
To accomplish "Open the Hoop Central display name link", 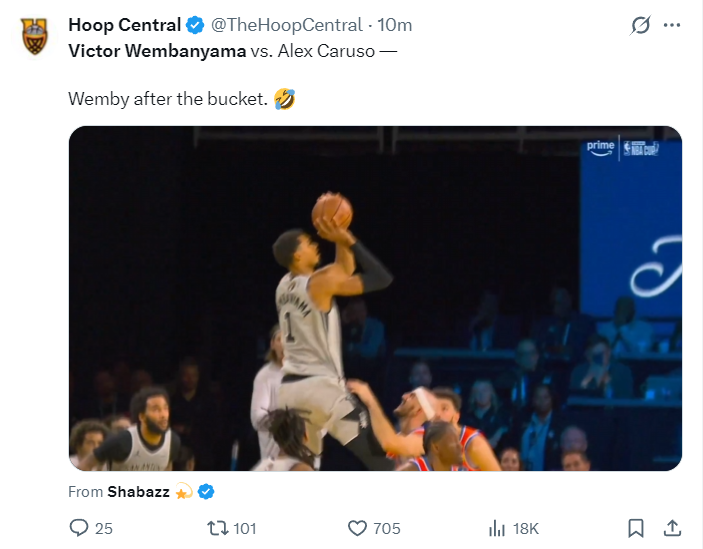I will (124, 25).
